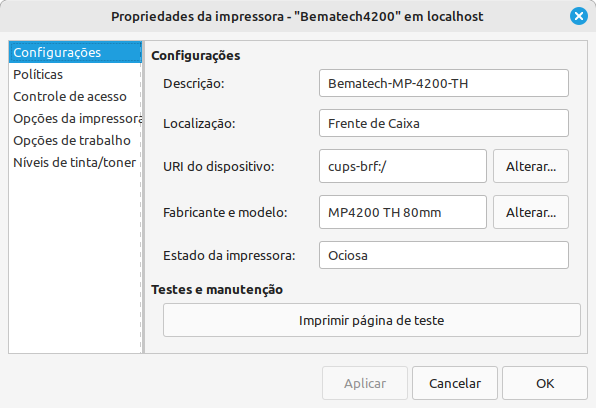
Task: Focus the Localização field
Action: click(444, 123)
